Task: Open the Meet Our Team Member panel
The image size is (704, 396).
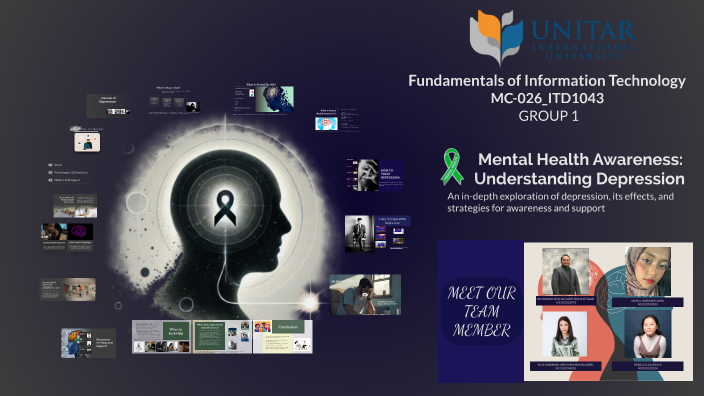Action: [480, 311]
